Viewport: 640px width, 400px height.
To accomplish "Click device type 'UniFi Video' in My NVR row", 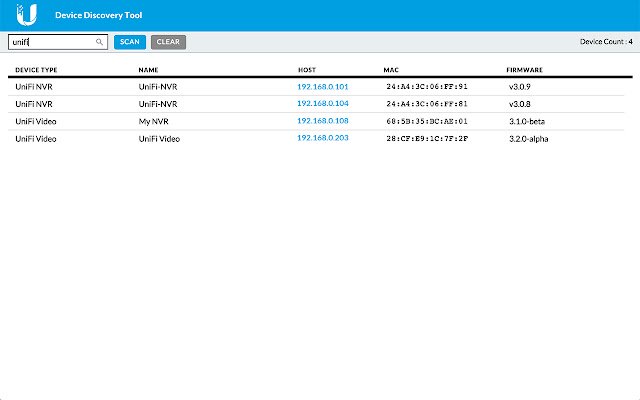I will (x=36, y=122).
